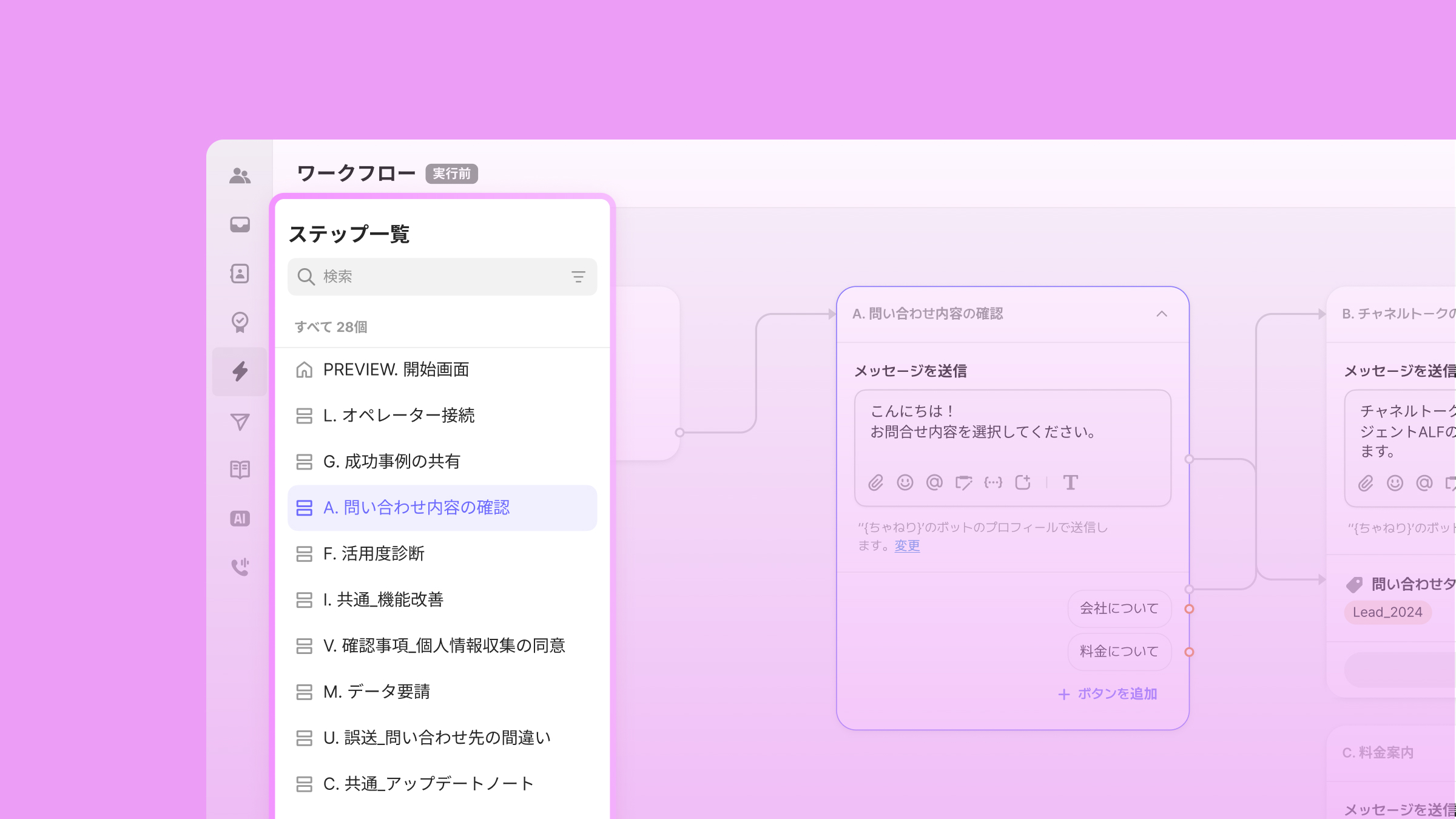Open the team members sidebar icon
The image size is (1456, 819).
click(x=240, y=176)
